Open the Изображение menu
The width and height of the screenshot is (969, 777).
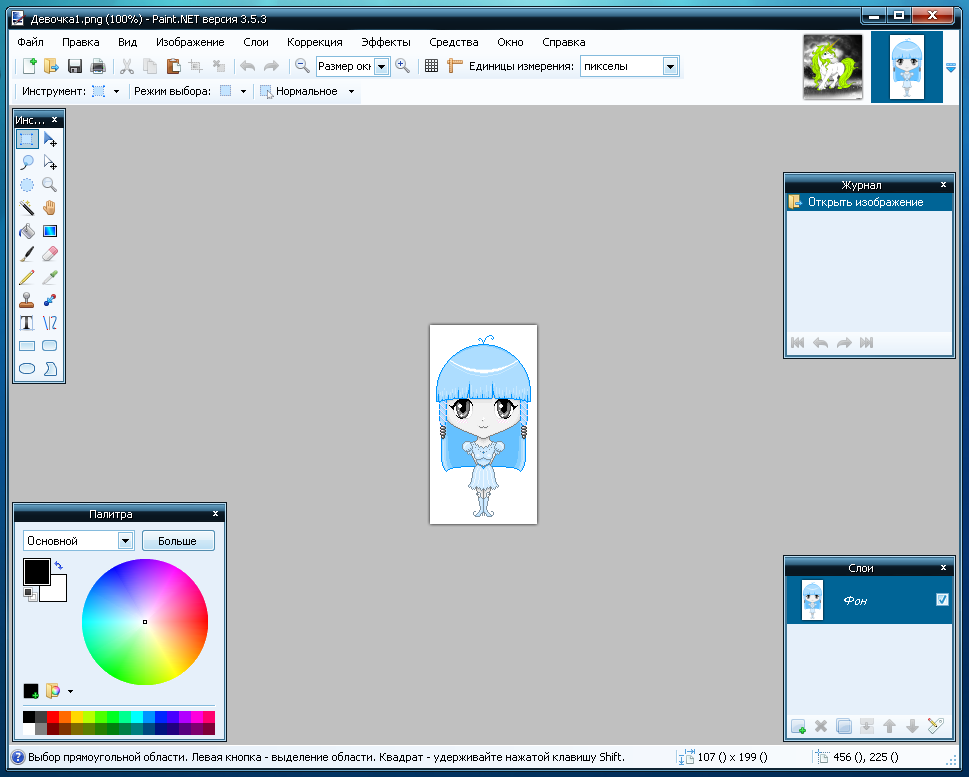190,42
